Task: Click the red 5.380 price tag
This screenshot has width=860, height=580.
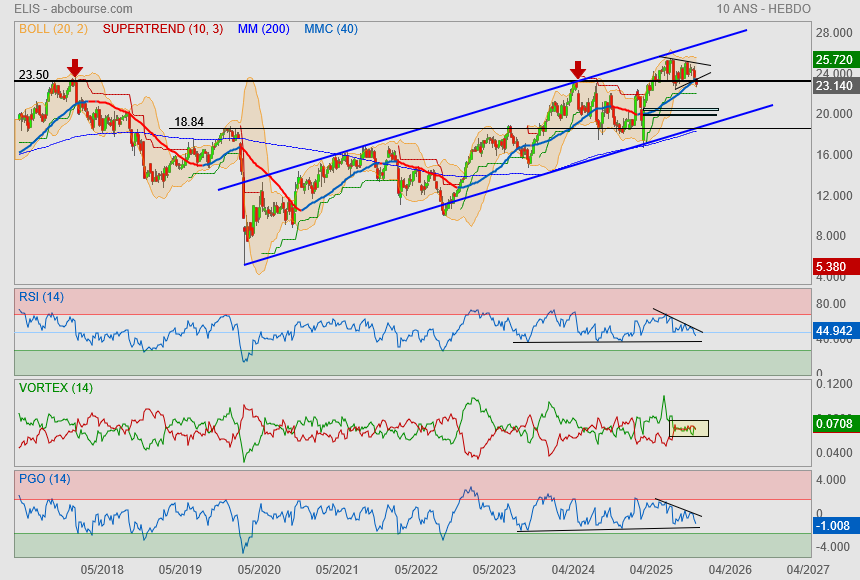Action: point(835,267)
